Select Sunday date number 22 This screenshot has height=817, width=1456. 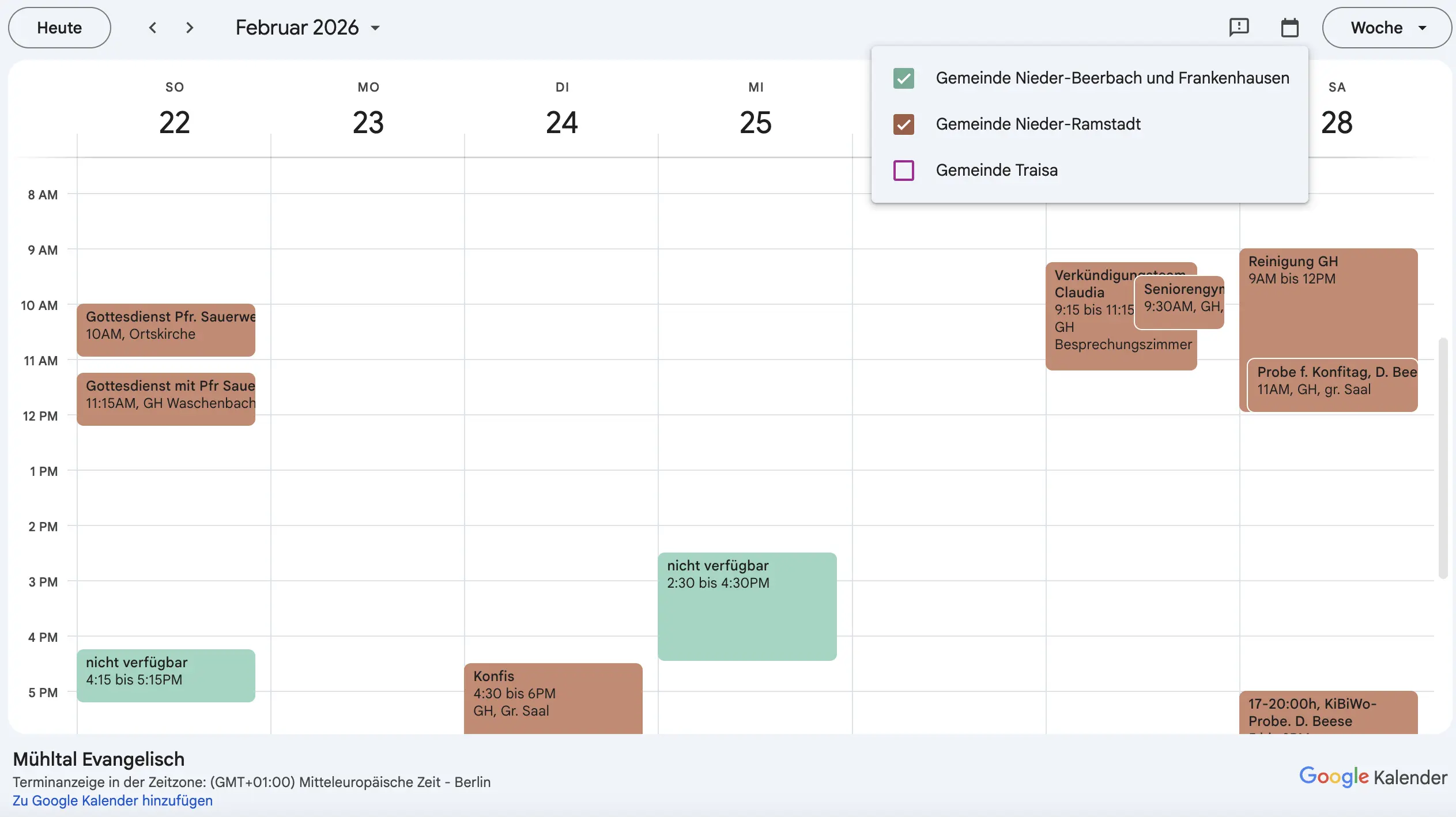(174, 122)
